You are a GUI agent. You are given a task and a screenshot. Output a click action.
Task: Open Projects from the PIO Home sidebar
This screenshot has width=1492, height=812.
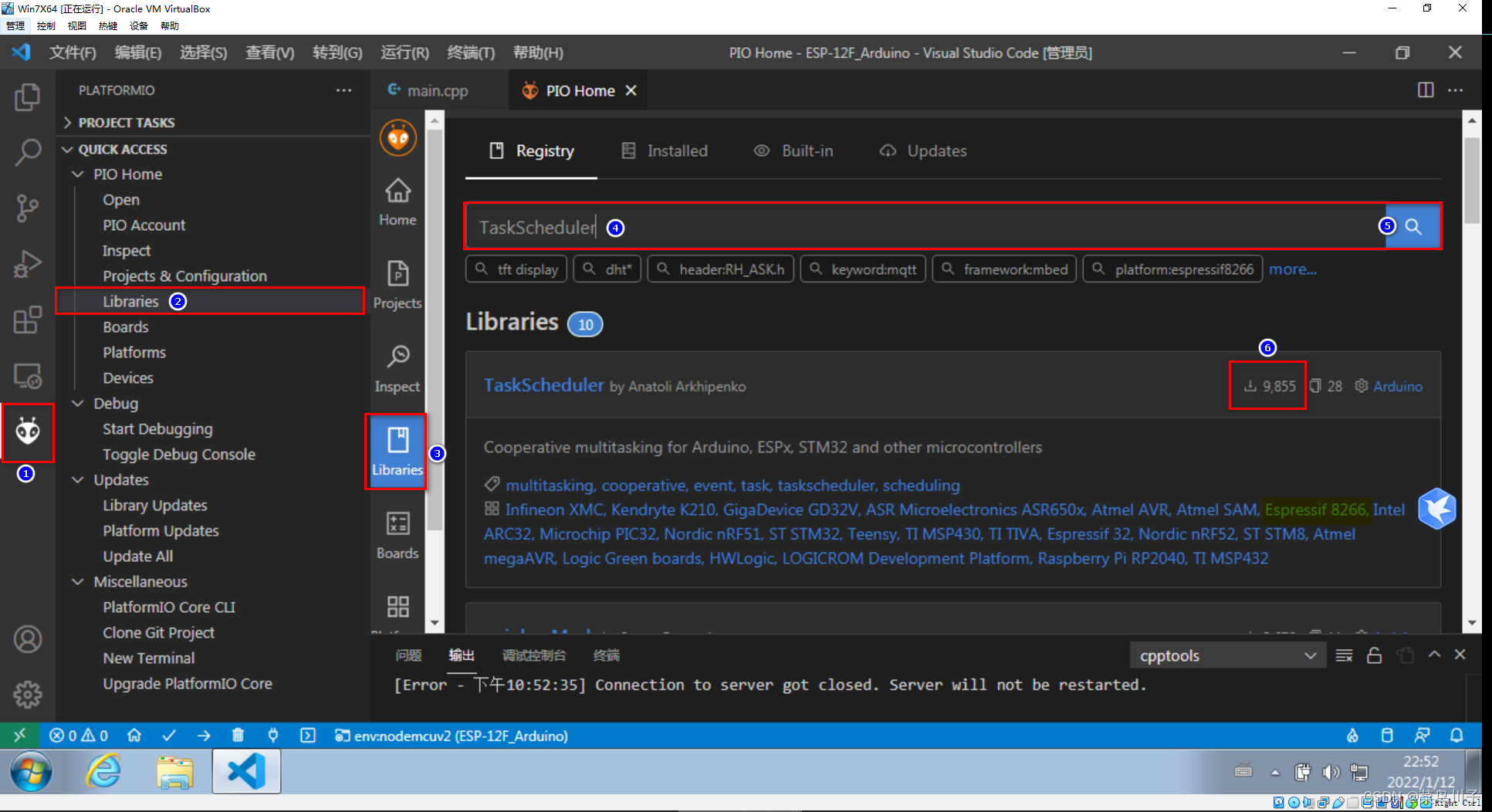coord(397,286)
